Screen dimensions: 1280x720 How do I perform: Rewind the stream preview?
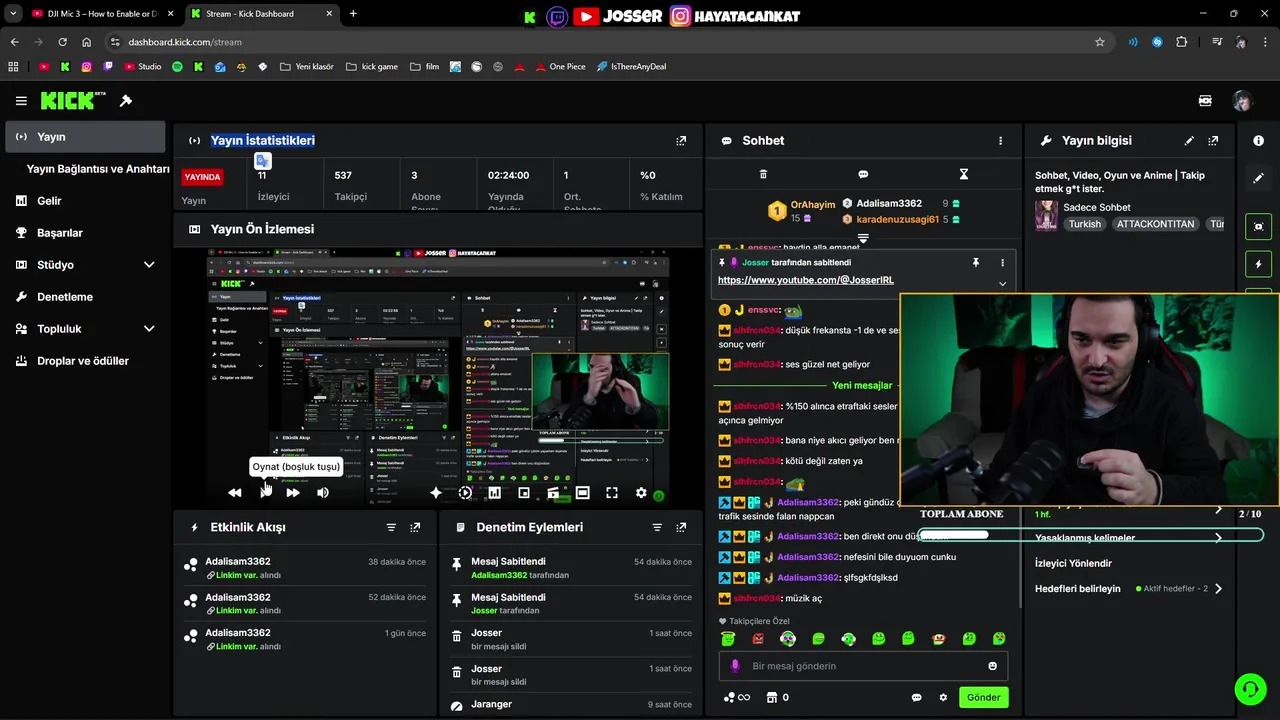point(234,492)
